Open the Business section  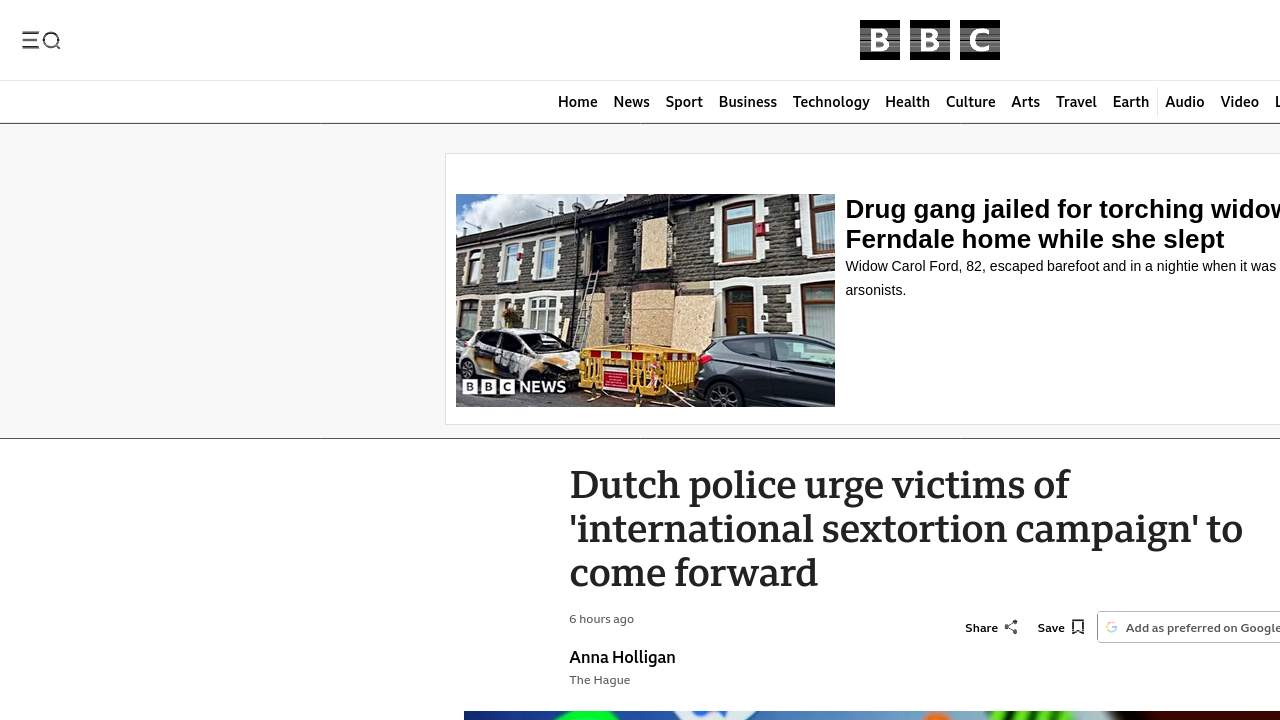(x=747, y=102)
